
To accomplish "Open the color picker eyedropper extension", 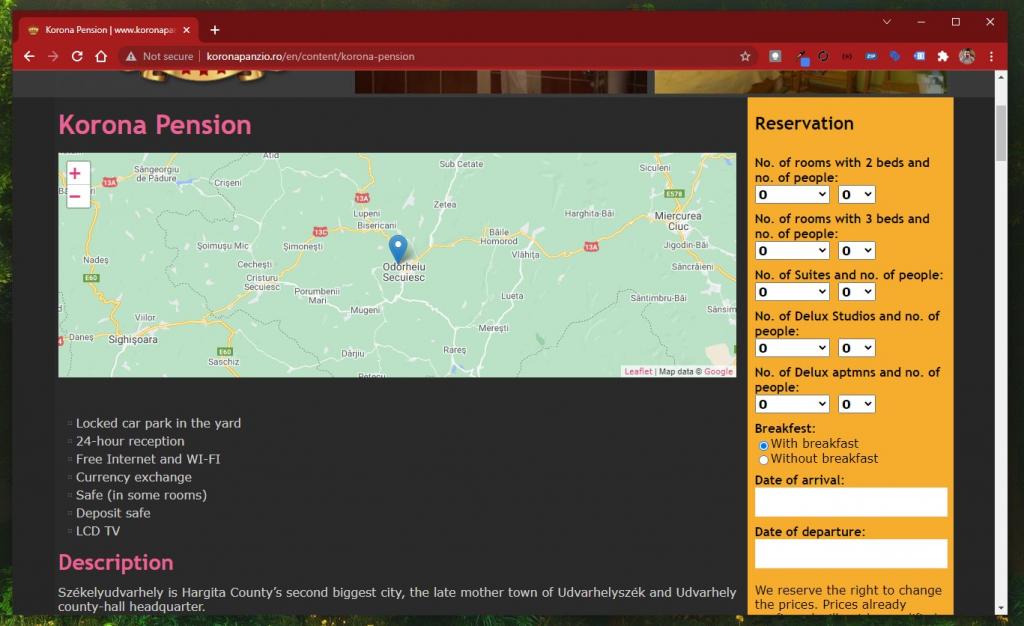I will pyautogui.click(x=801, y=57).
